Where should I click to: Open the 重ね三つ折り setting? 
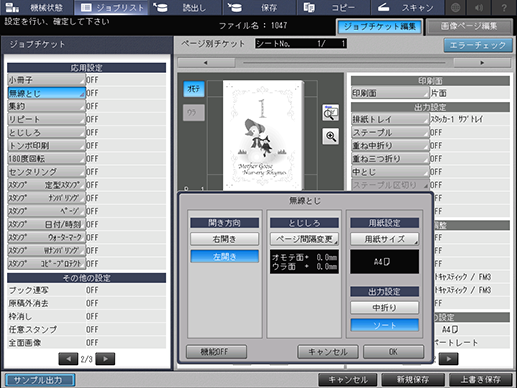click(390, 159)
